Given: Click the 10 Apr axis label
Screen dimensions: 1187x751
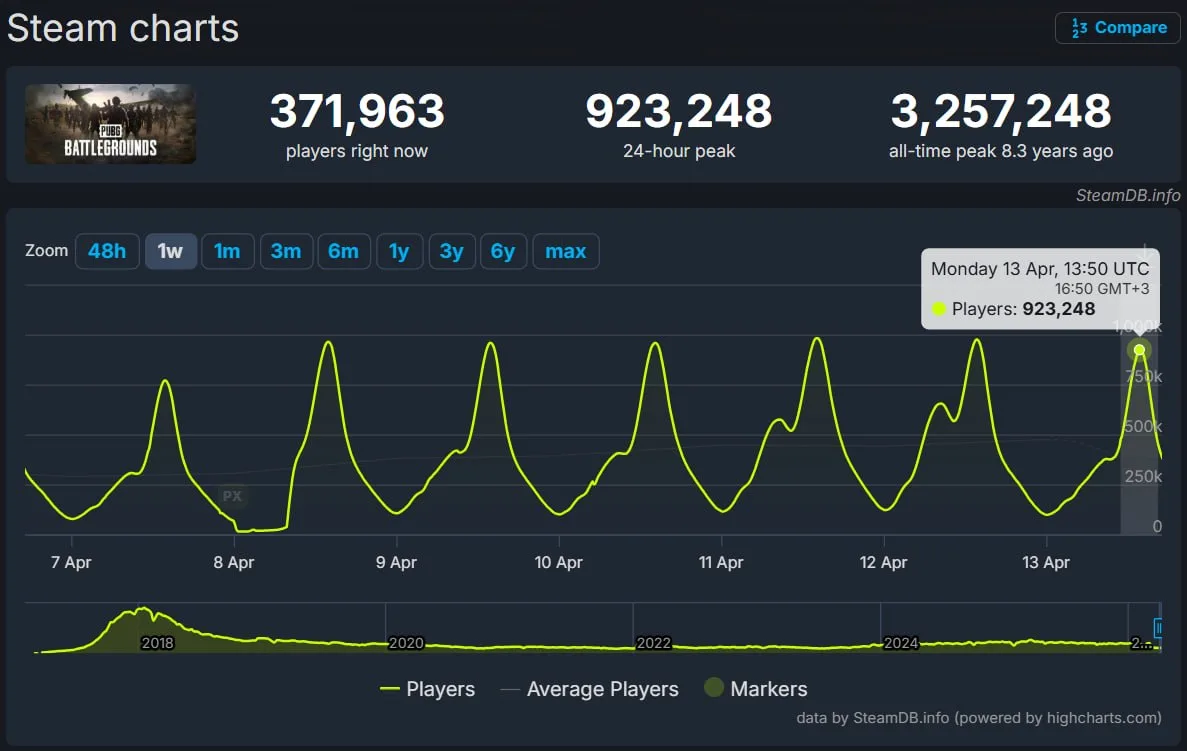Looking at the screenshot, I should pyautogui.click(x=558, y=562).
